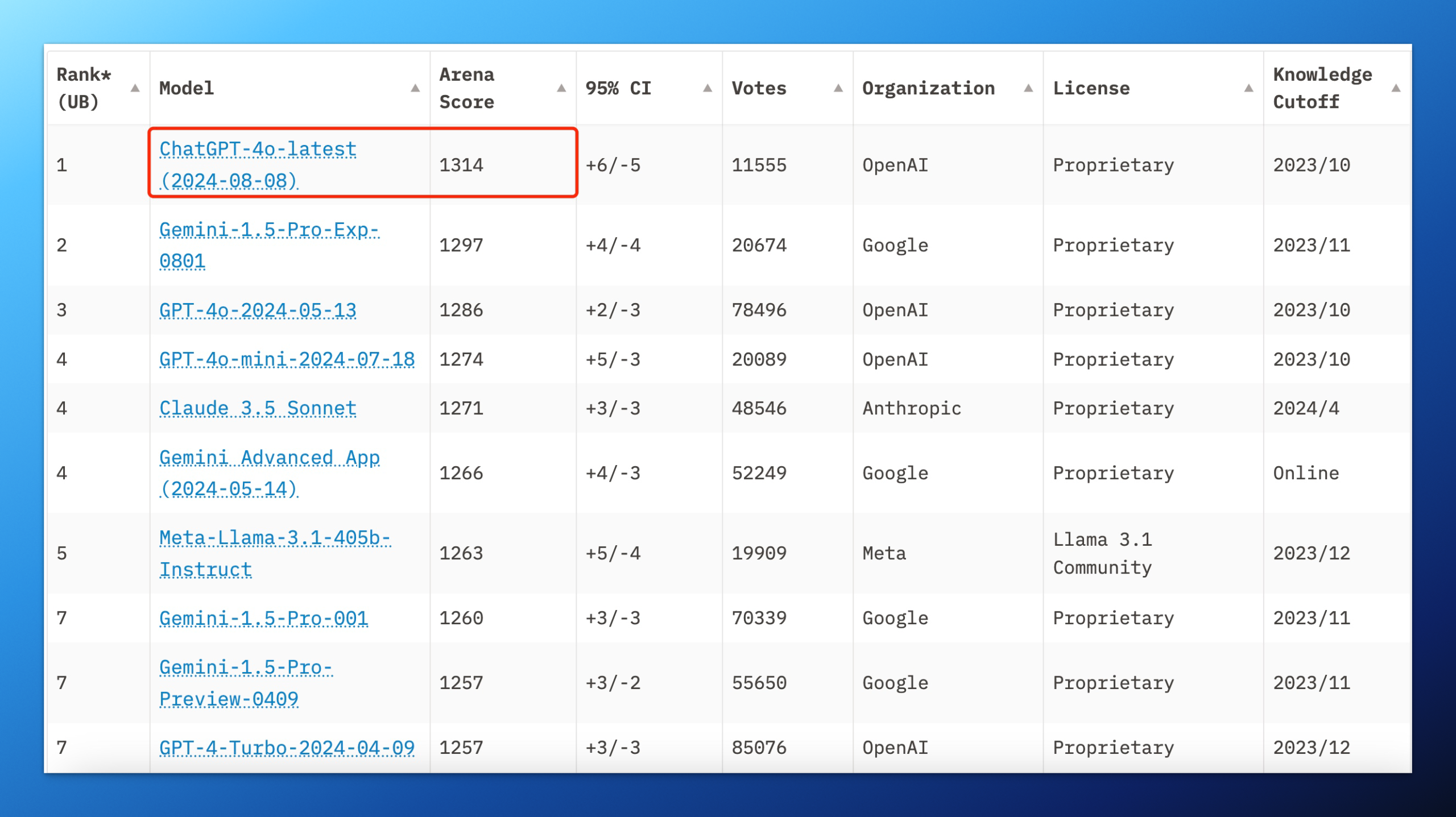Open Gemini-1.5-Pro-Preview-0409 model link
The width and height of the screenshot is (1456, 817).
245,667
